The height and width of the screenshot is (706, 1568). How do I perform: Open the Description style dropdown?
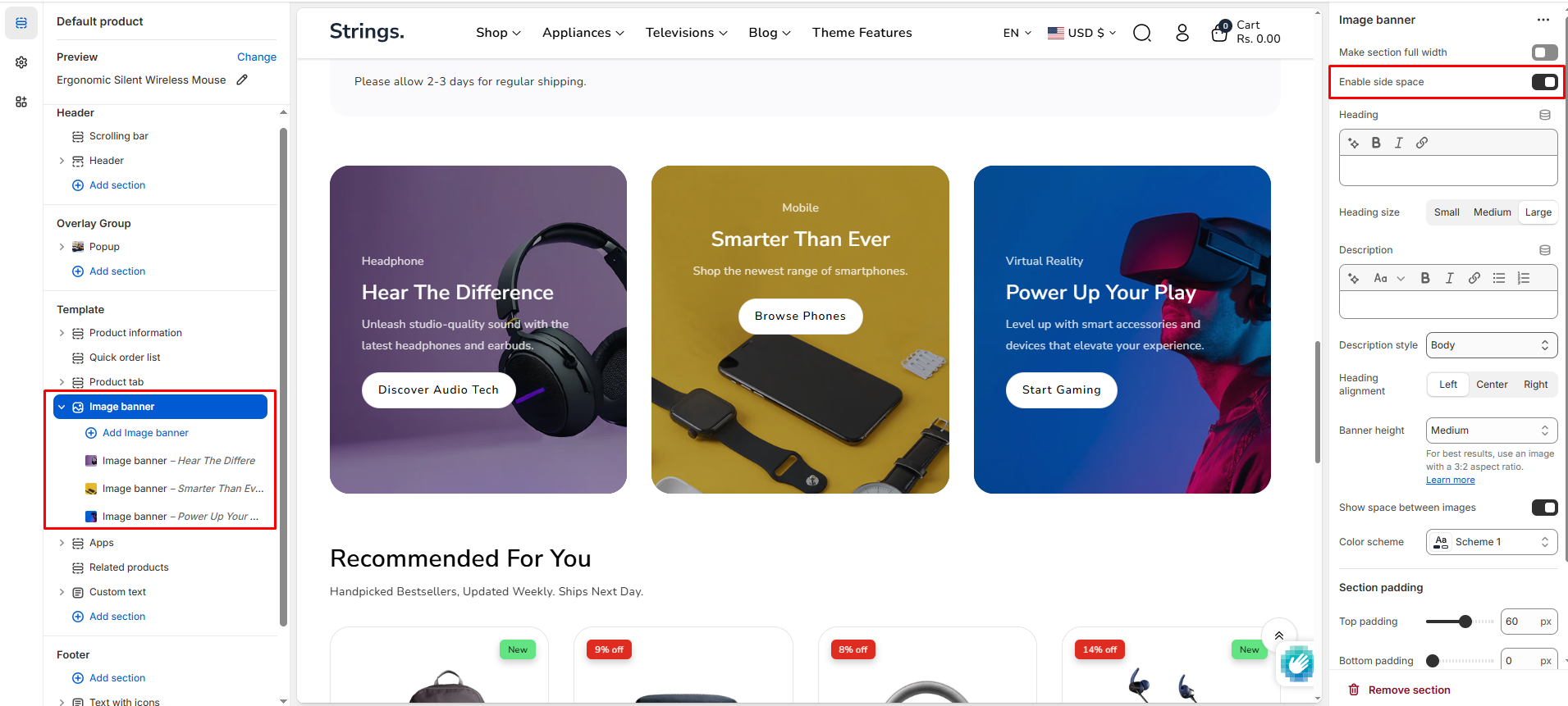(x=1492, y=345)
